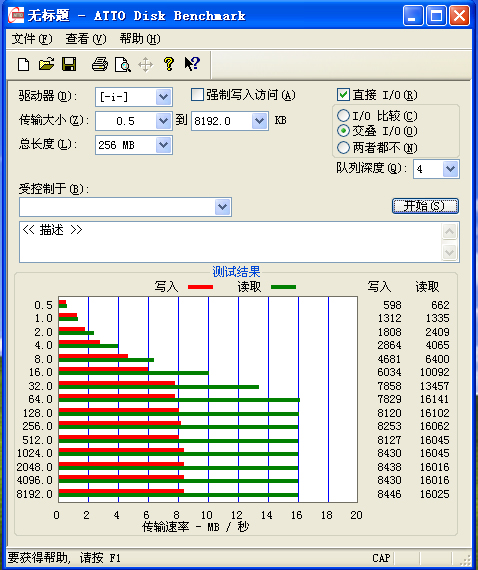Open a saved benchmark file via folder icon
The height and width of the screenshot is (570, 478).
47,64
